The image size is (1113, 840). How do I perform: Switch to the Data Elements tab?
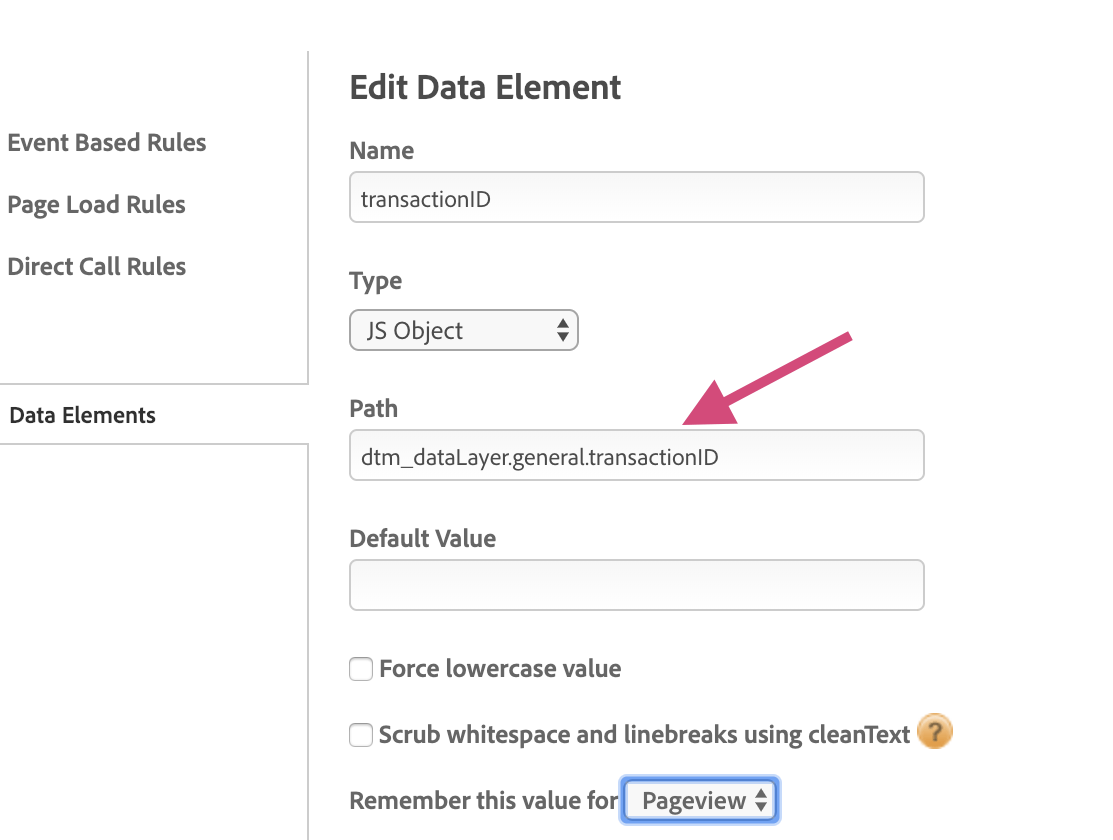83,415
